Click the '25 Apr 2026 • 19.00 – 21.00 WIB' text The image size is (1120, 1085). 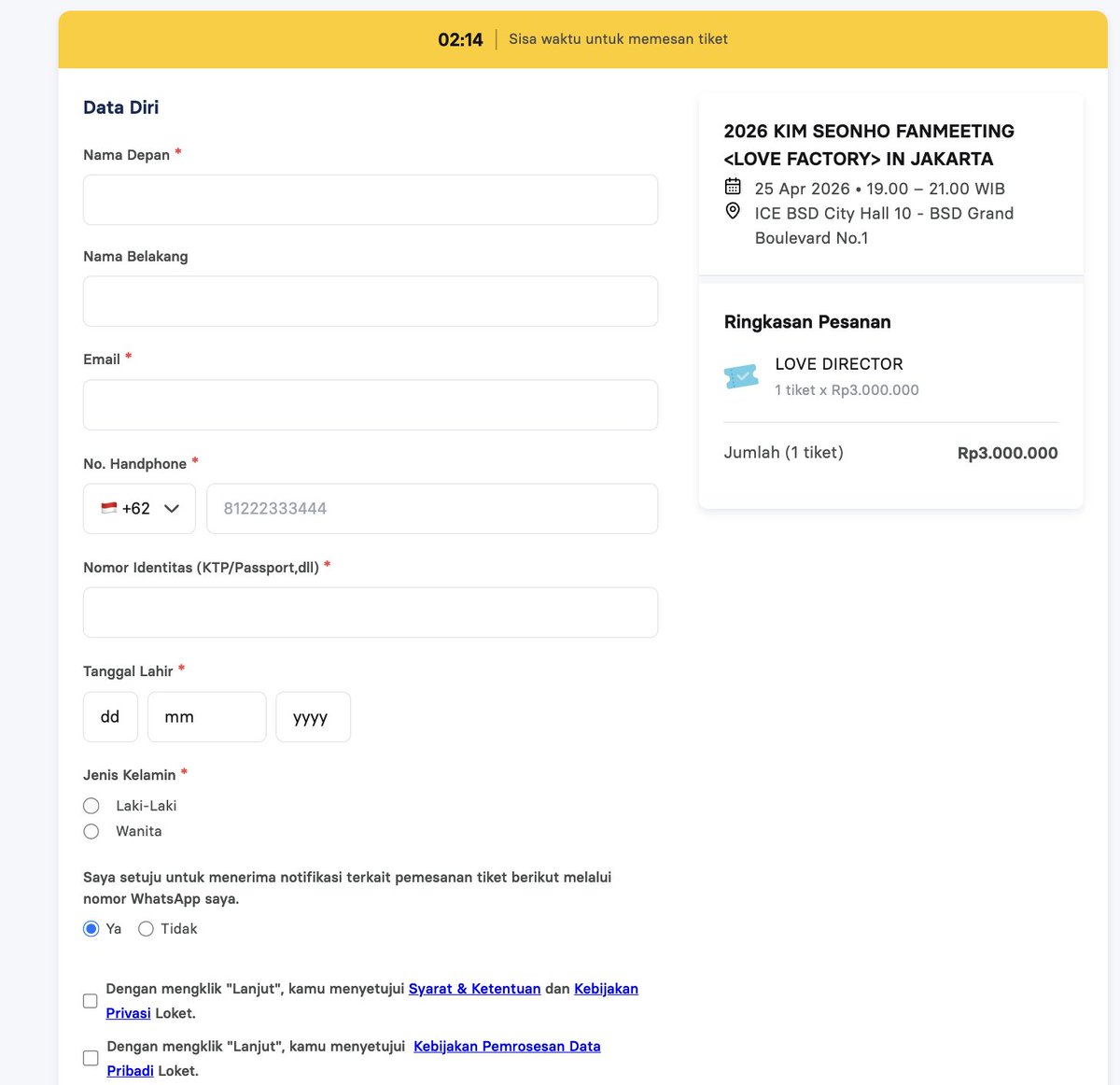tap(880, 189)
